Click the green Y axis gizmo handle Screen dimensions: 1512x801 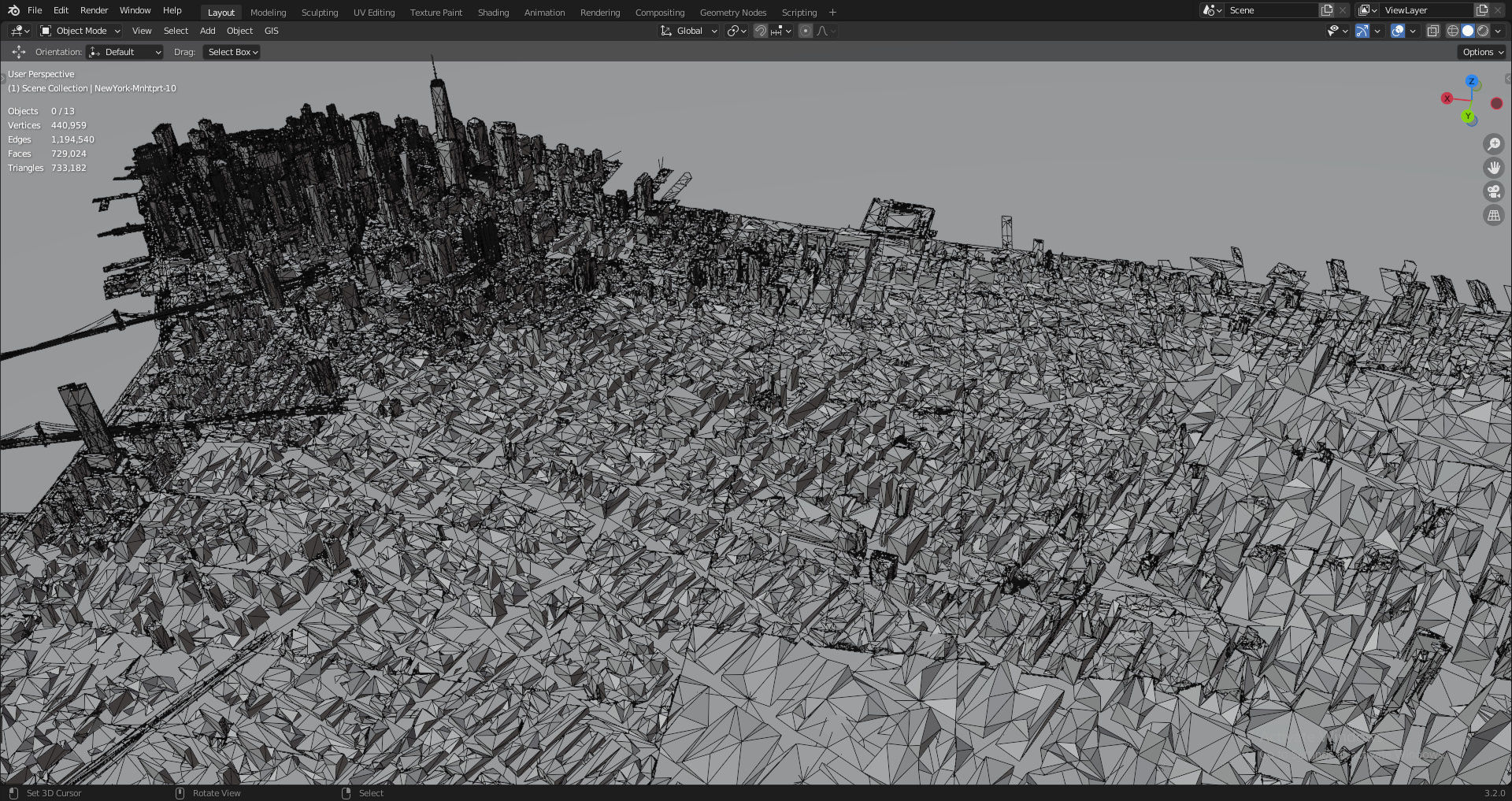[x=1468, y=117]
